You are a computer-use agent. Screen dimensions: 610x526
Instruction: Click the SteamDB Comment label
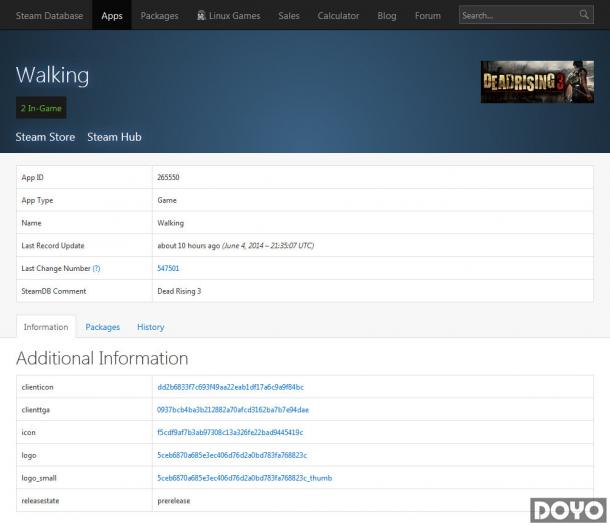54,291
